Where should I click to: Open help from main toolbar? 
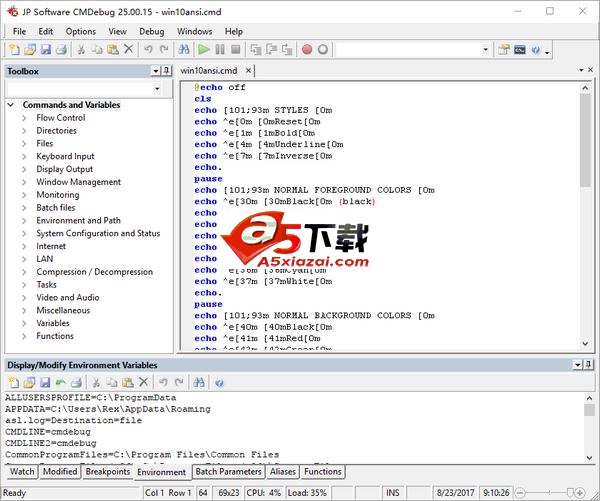tap(536, 49)
